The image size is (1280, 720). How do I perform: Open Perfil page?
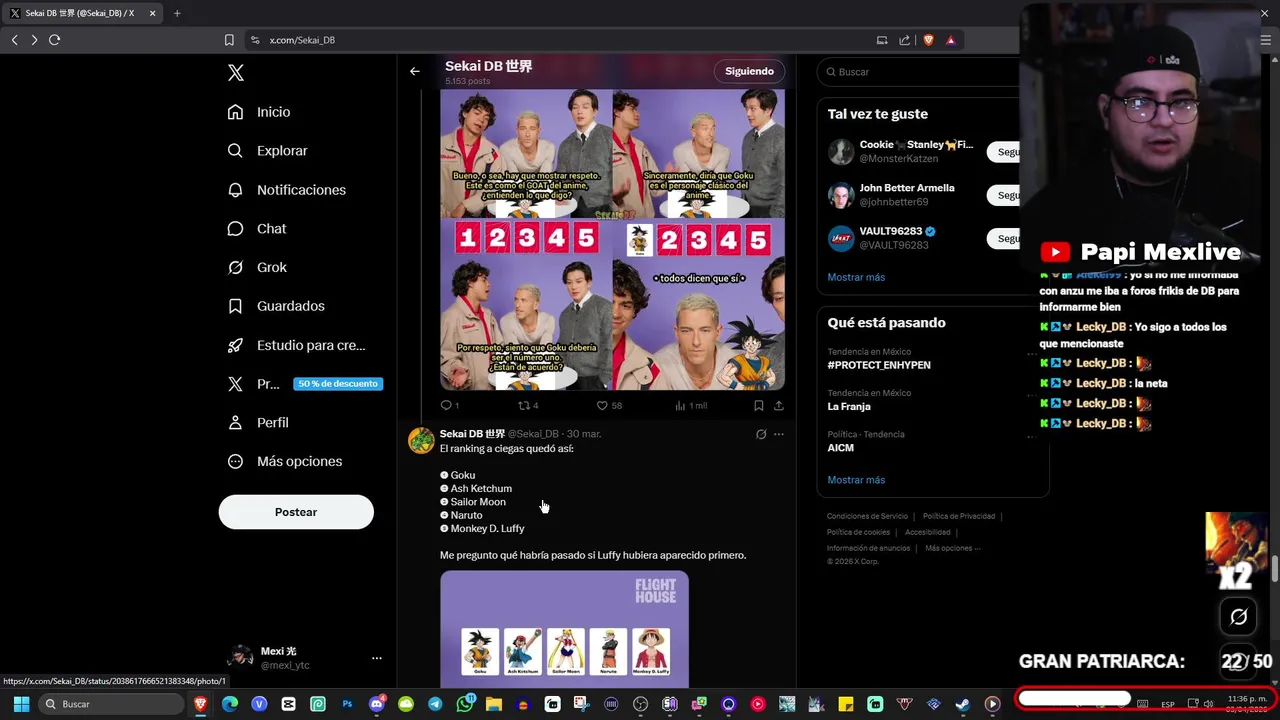click(258, 423)
